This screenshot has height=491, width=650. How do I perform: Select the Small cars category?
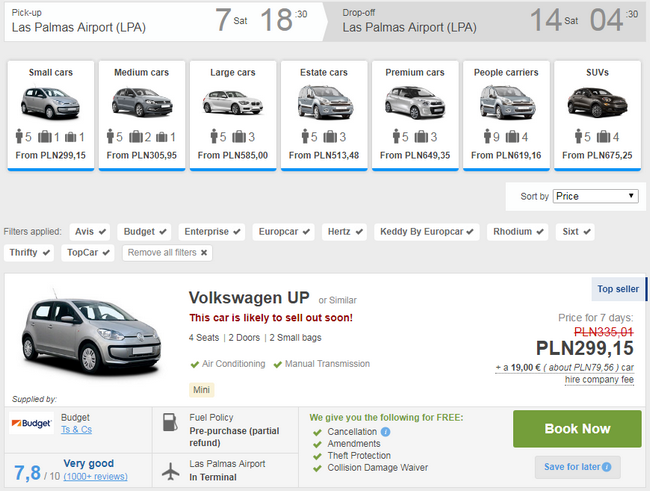51,115
